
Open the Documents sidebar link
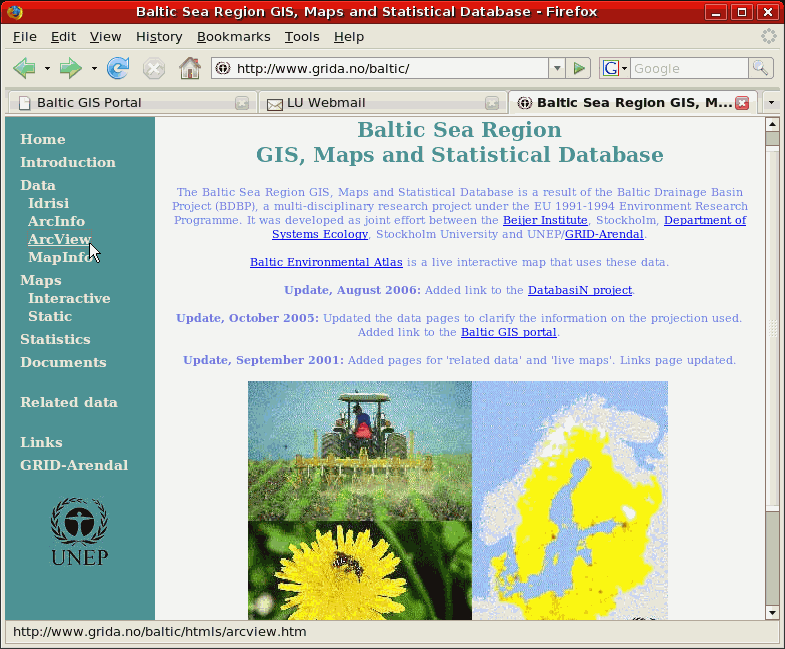point(63,363)
